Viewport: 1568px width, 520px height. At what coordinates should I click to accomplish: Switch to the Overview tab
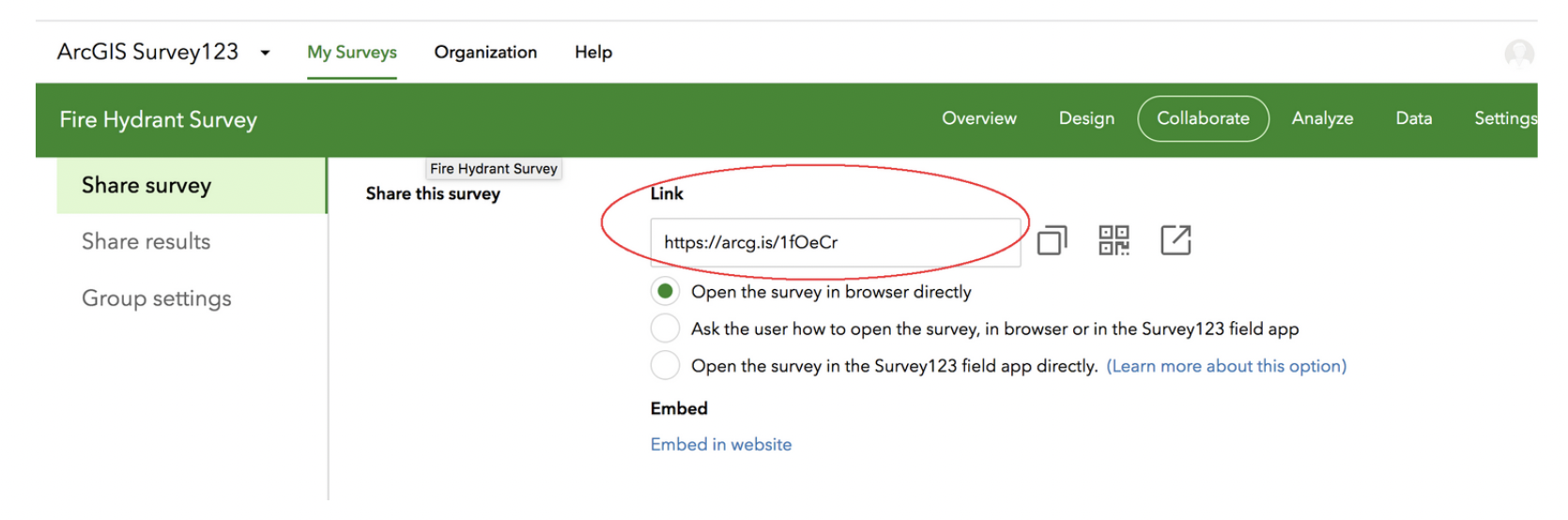tap(979, 118)
